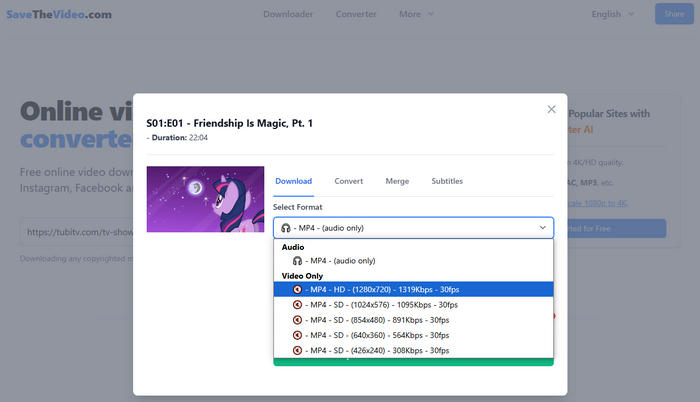Screen dimensions: 700x402
Task: Click the muted-video icon beside 426x240 entry
Action: coord(297,350)
